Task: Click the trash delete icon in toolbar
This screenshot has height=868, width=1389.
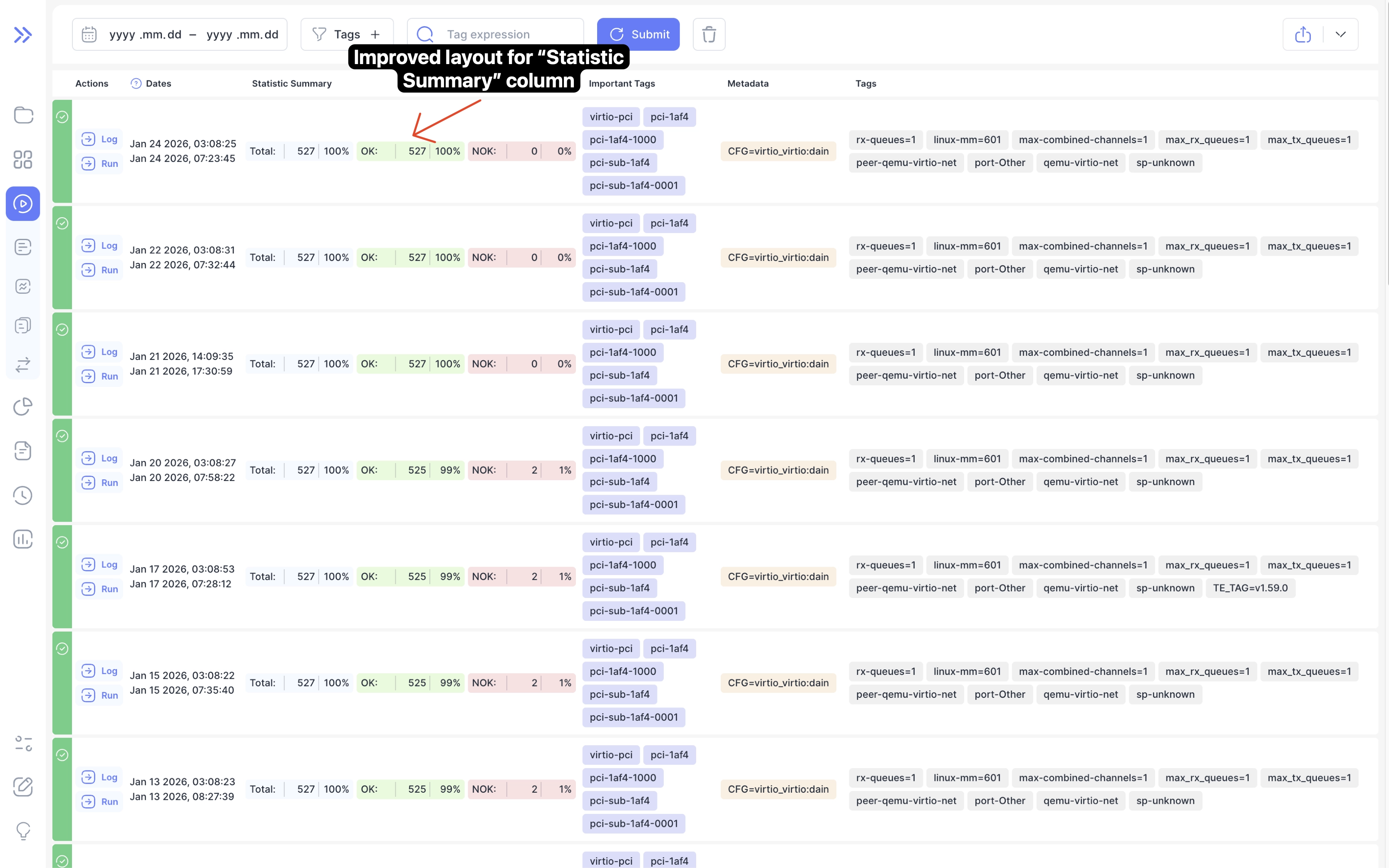Action: [709, 35]
